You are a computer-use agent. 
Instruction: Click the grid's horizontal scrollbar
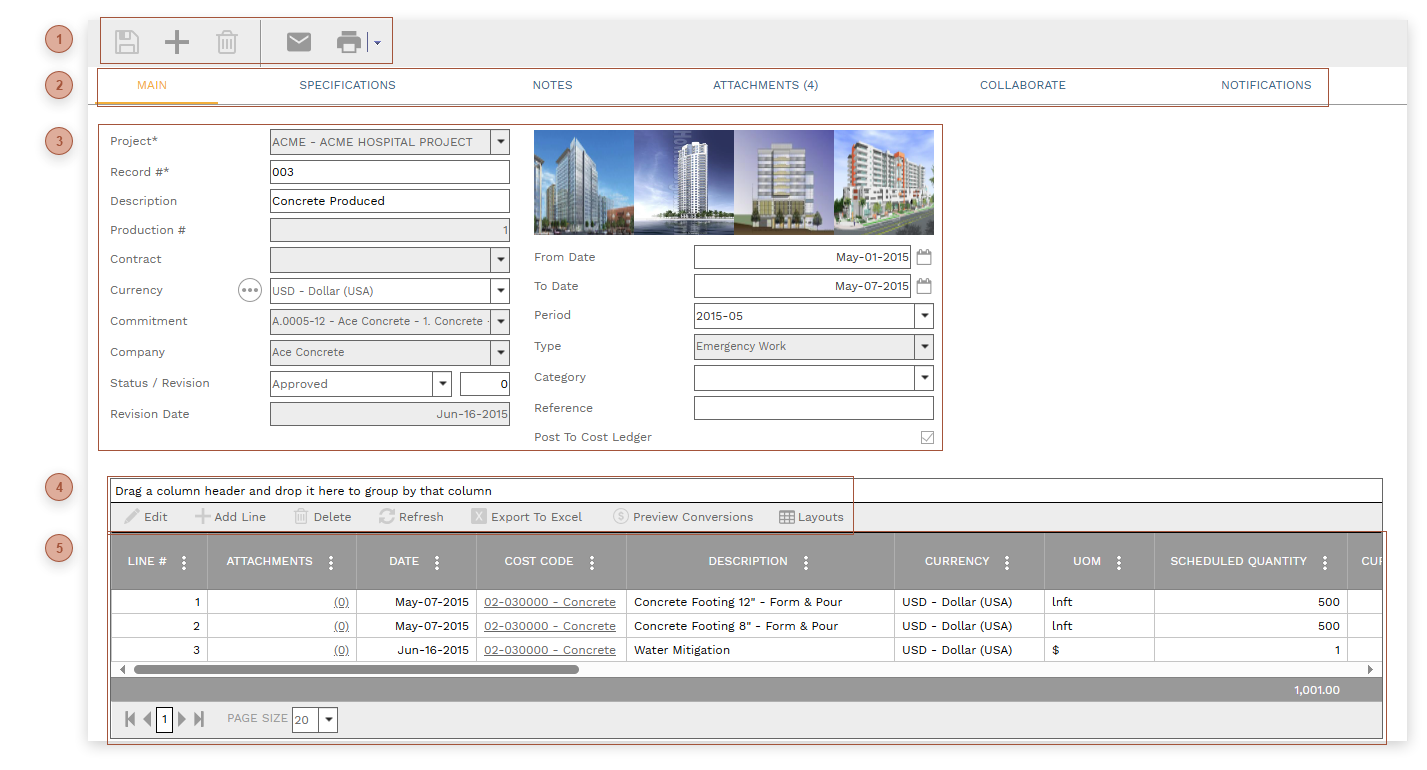click(x=356, y=669)
